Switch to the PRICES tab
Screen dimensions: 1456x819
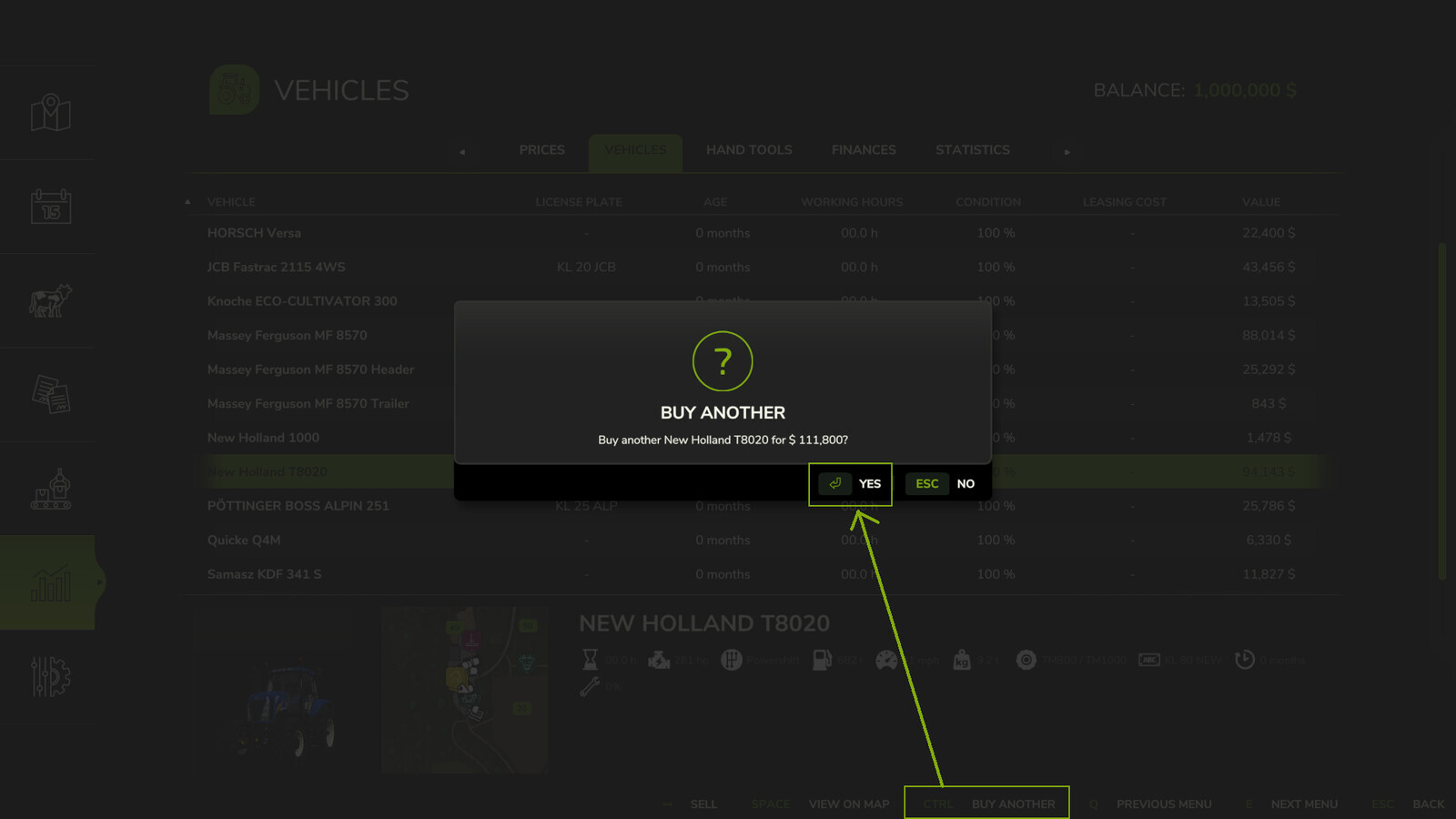click(x=542, y=150)
